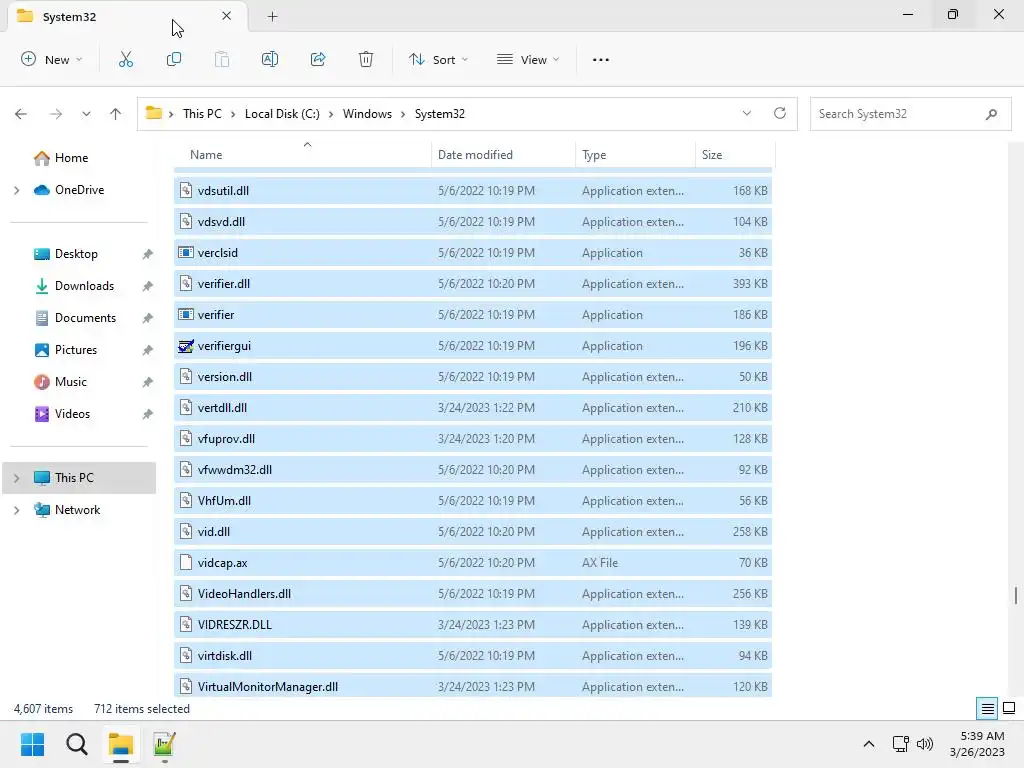Sort by Size column header

coord(735,155)
